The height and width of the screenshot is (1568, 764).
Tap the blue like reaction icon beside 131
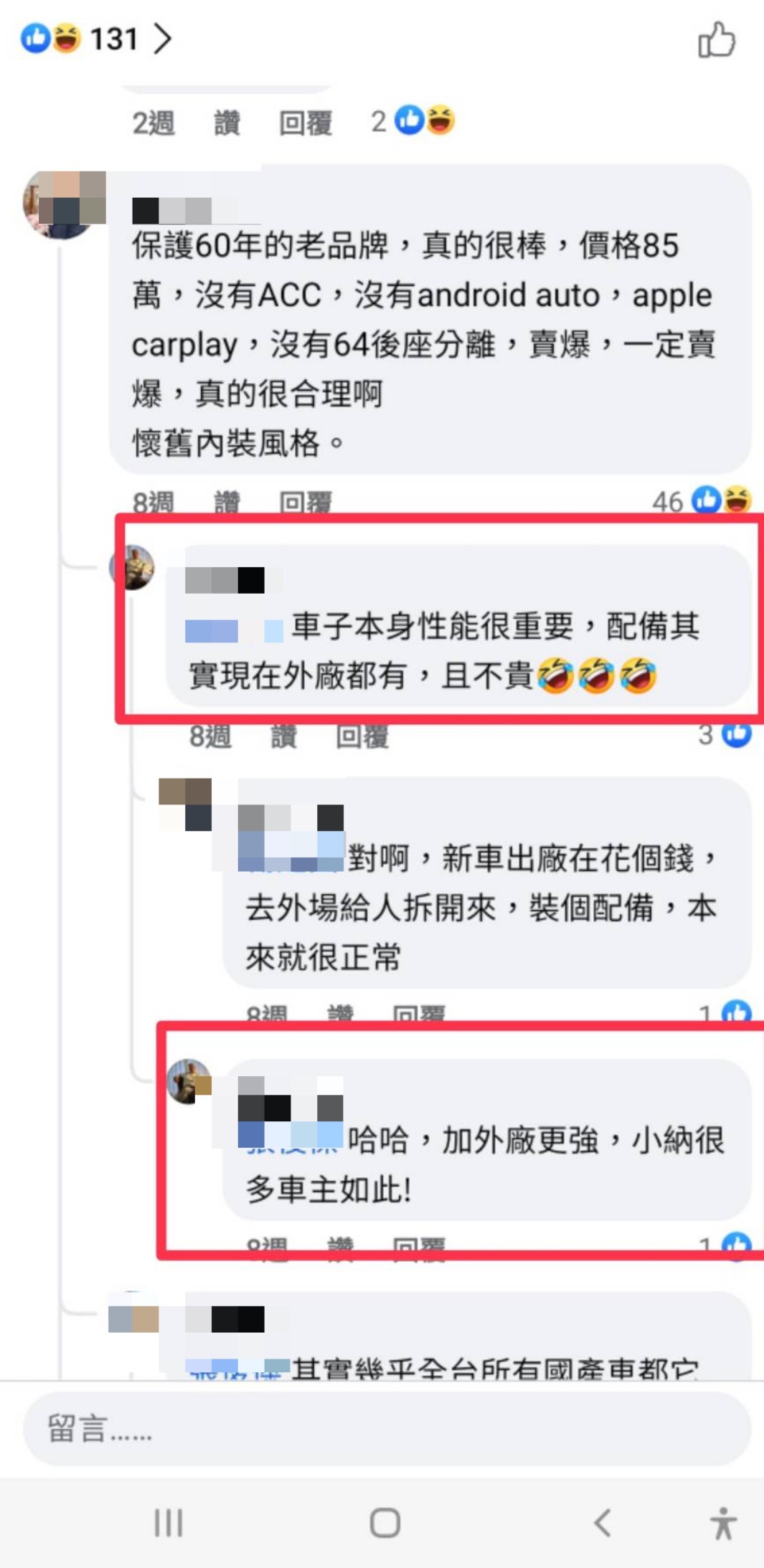(35, 38)
